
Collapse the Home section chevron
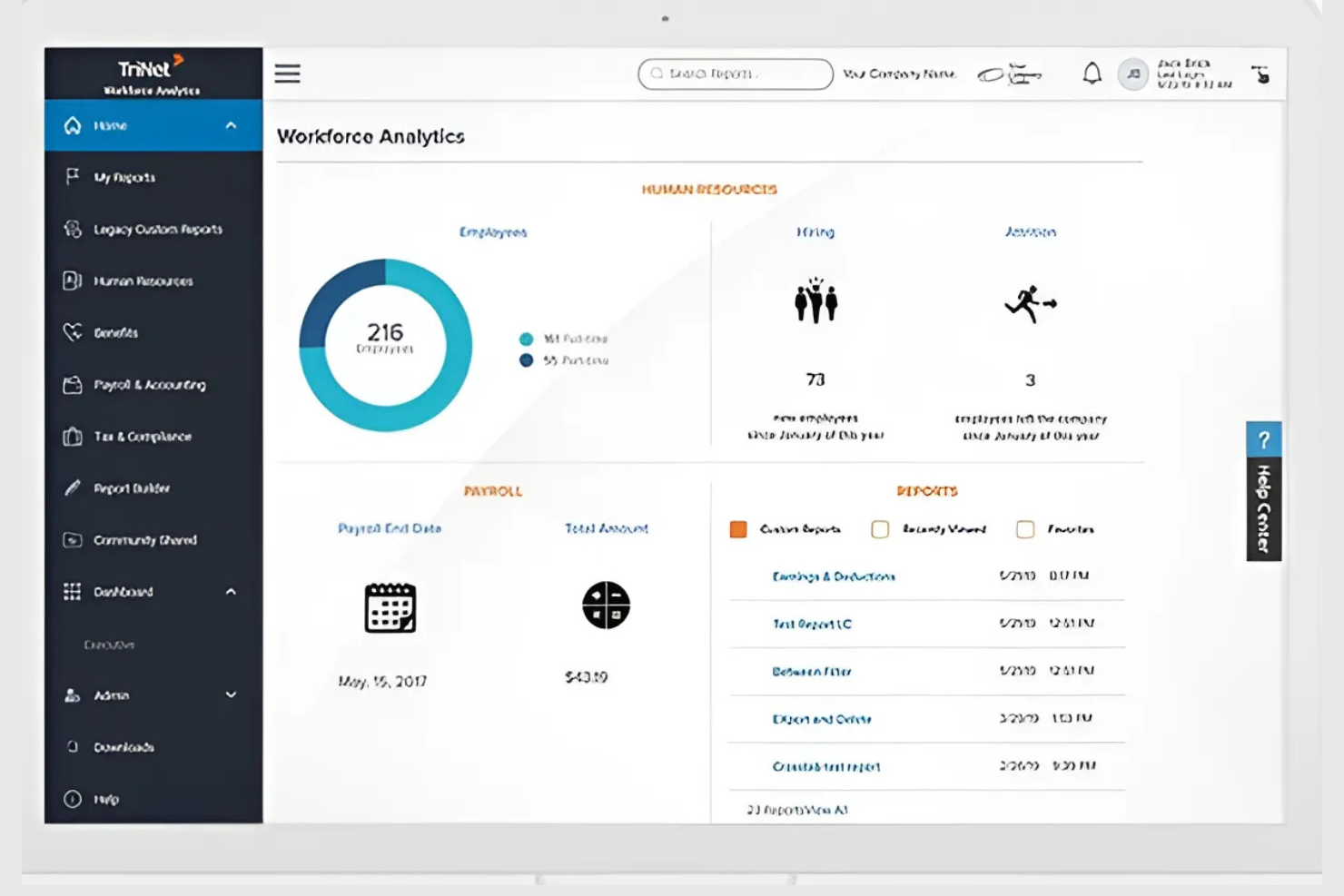(231, 125)
